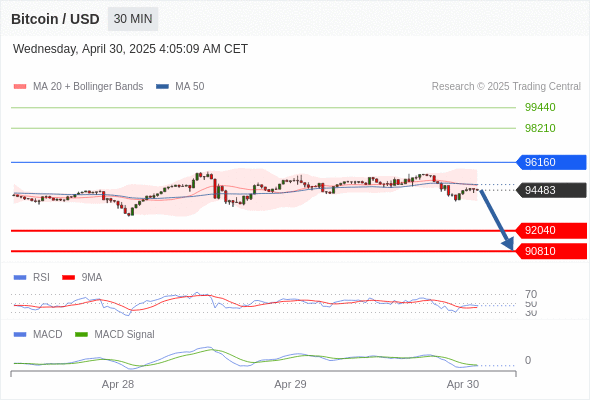
Task: Click the 92040 support price label
Action: (550, 230)
